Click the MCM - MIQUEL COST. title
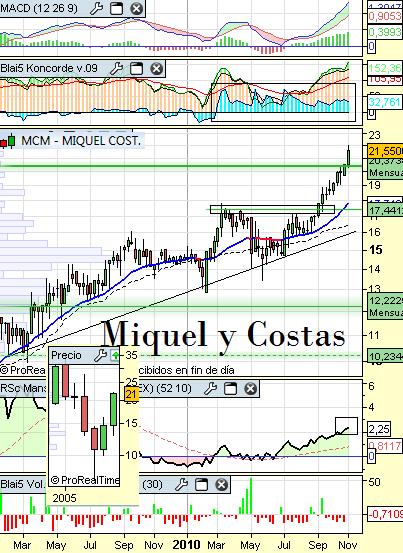This screenshot has width=403, height=553. coord(81,141)
